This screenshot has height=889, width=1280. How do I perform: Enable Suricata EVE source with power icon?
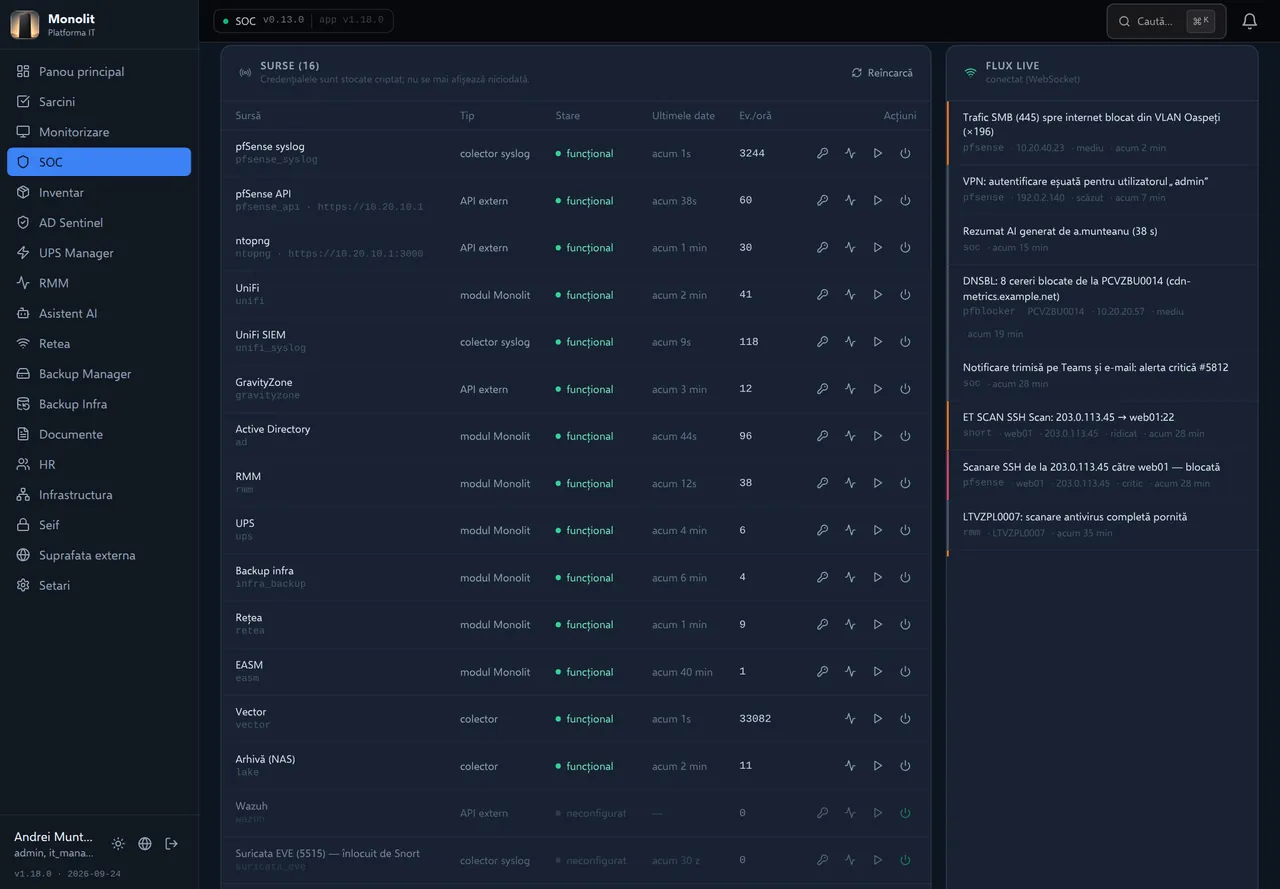pos(905,860)
